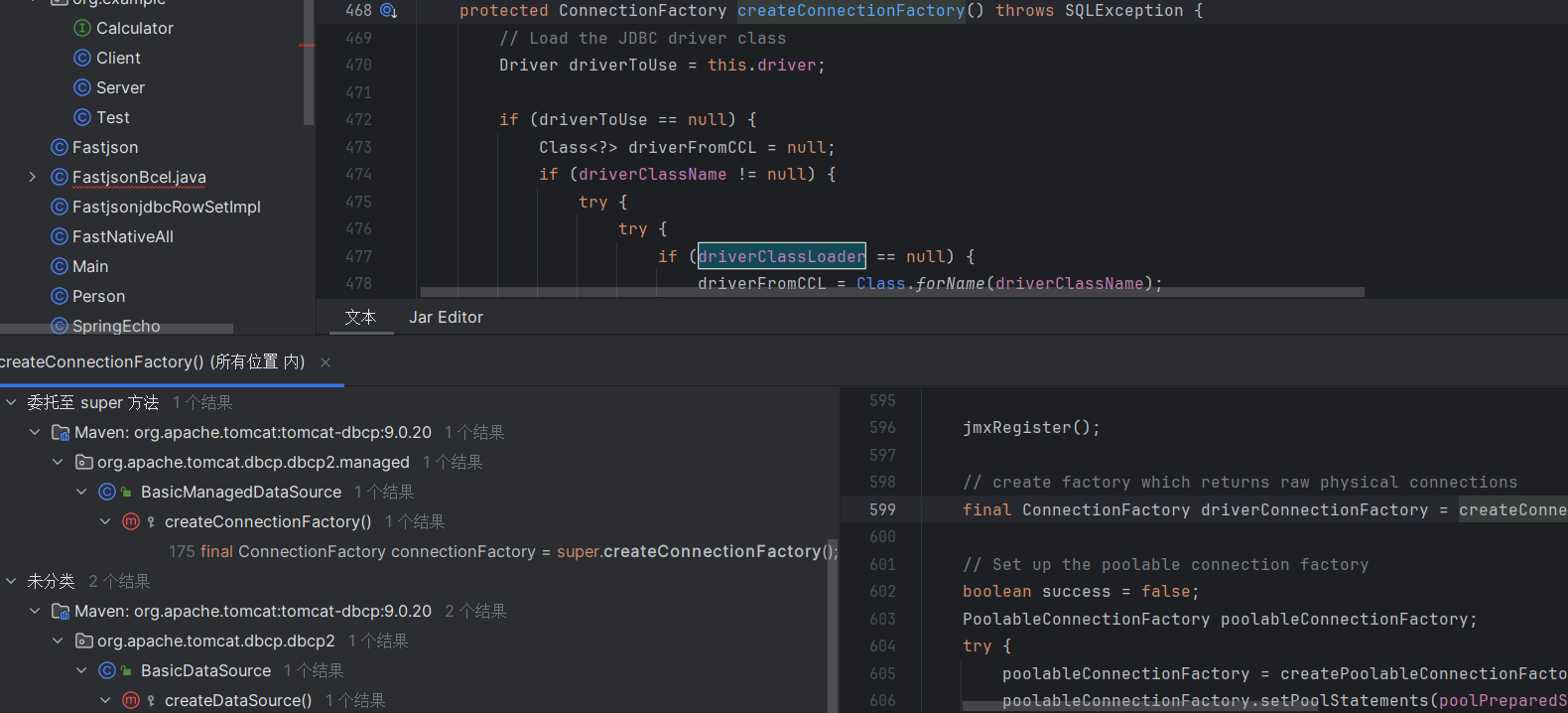This screenshot has height=713, width=1568.
Task: Click the createConnectionFactory method name on line 468
Action: click(850, 11)
